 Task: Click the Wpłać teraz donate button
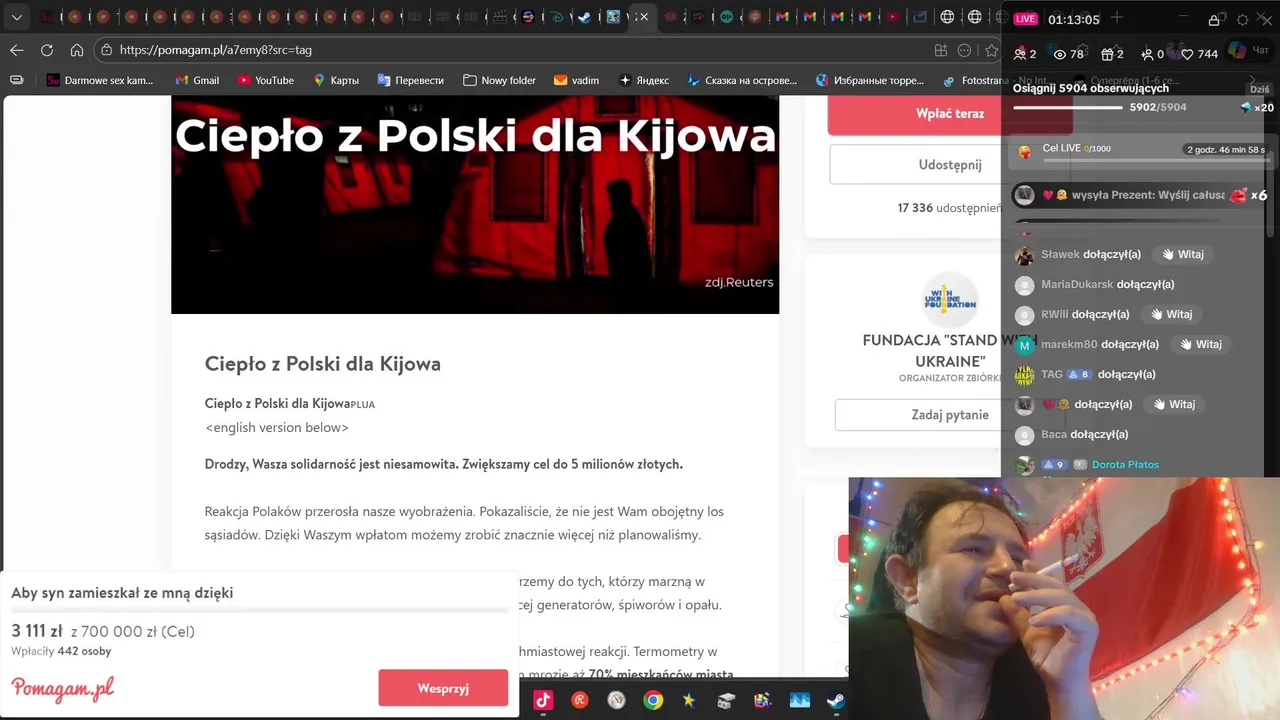click(x=949, y=114)
